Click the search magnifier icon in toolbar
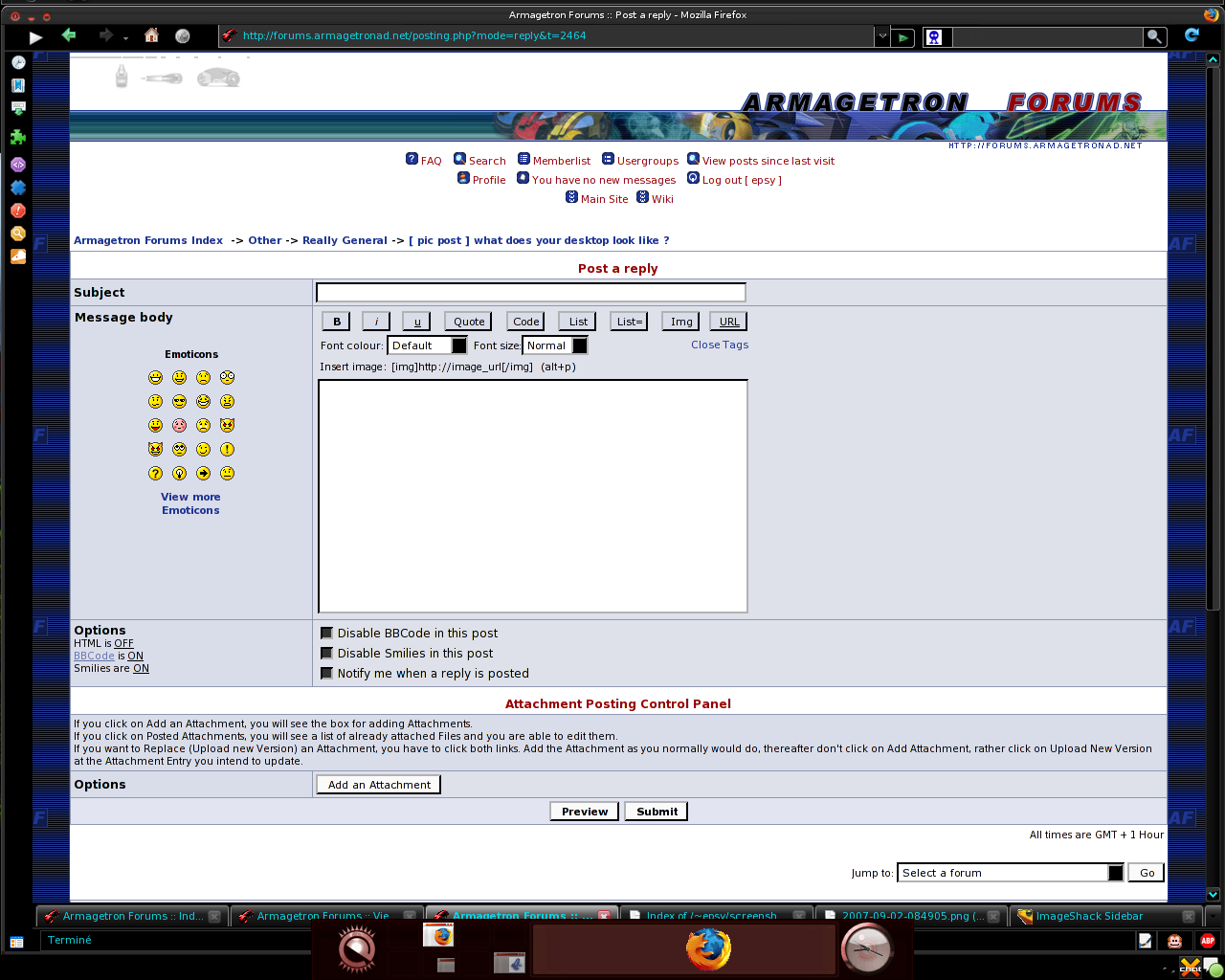This screenshot has width=1225, height=980. click(x=1155, y=36)
